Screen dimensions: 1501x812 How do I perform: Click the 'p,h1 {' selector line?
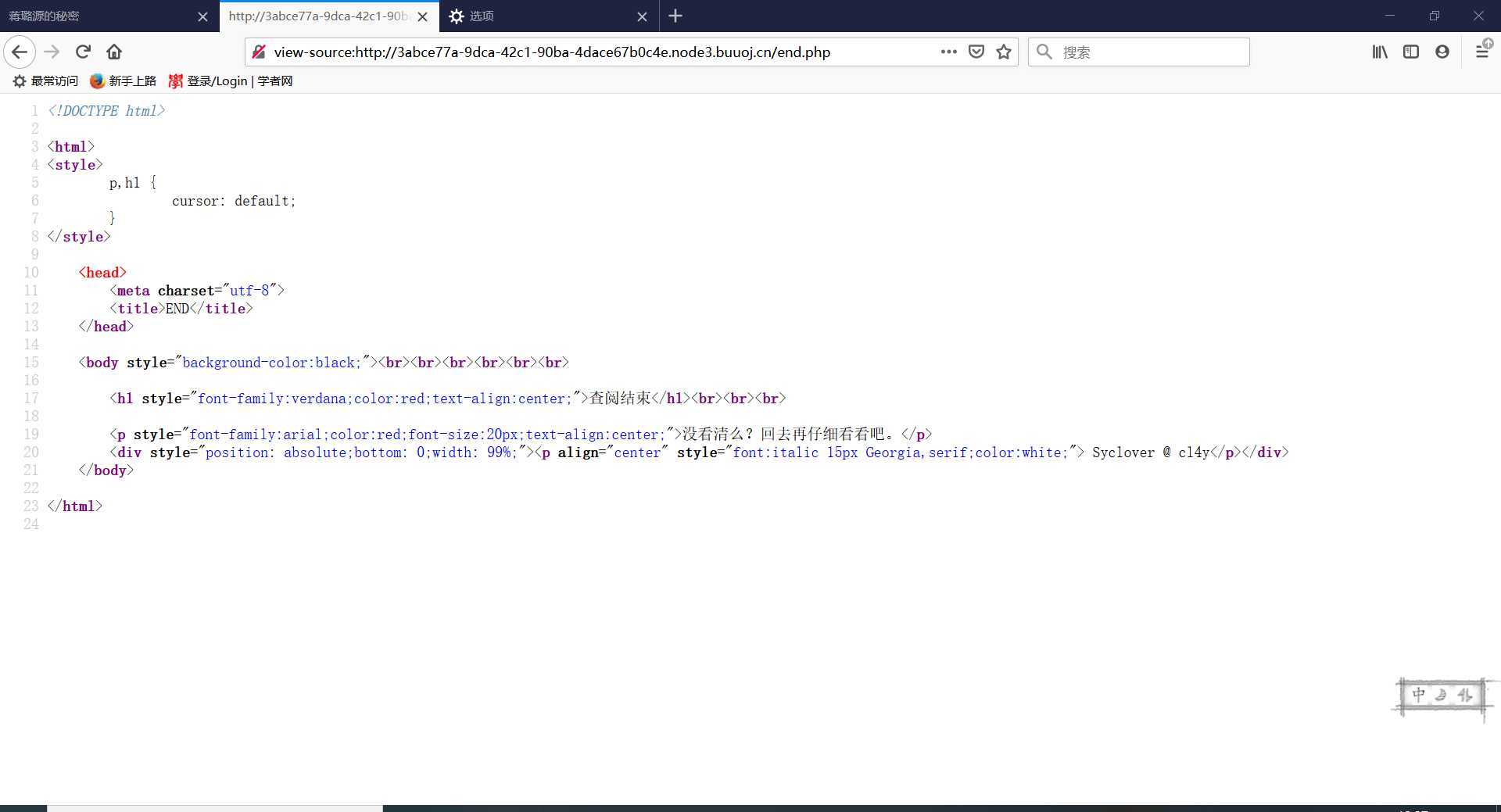133,183
